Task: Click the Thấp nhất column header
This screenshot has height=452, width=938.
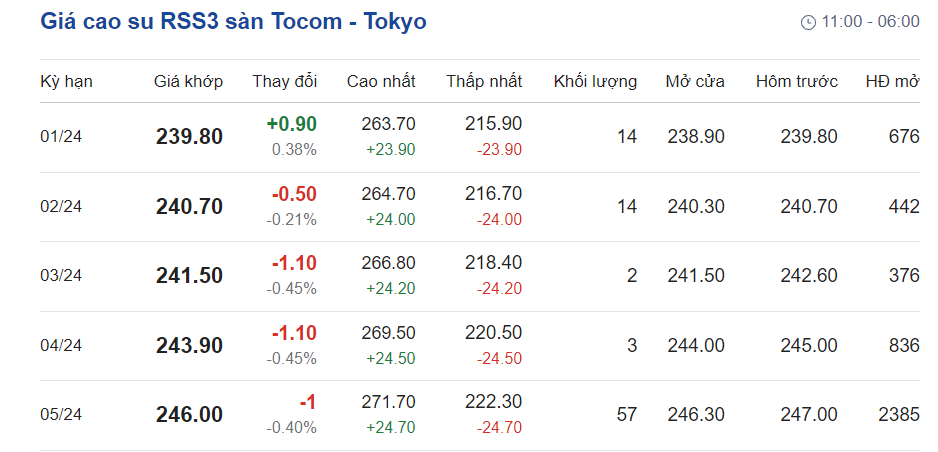Action: (x=484, y=82)
